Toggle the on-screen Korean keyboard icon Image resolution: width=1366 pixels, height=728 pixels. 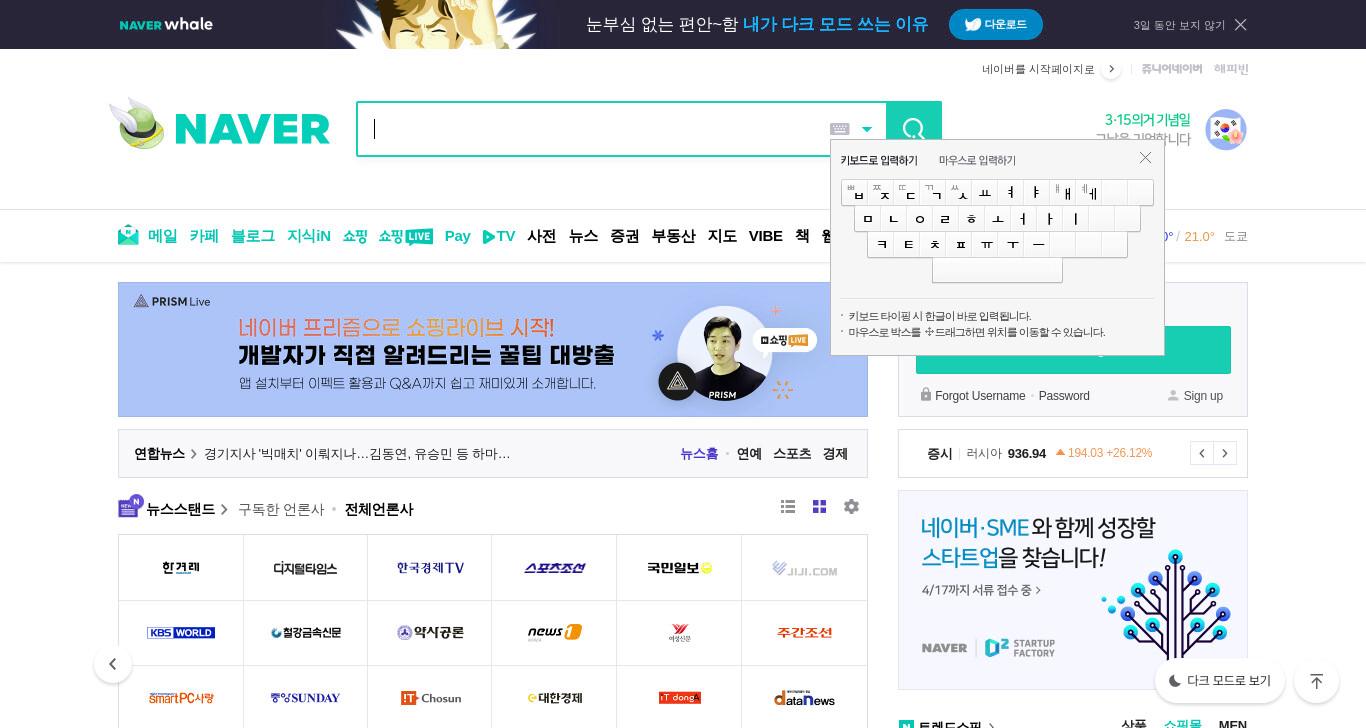pos(840,129)
